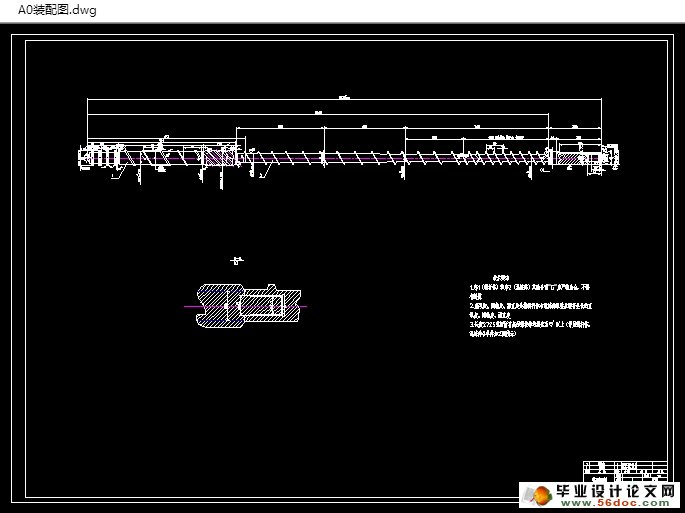Select the hatched cross-section detail view
The height and width of the screenshot is (513, 685).
point(245,305)
